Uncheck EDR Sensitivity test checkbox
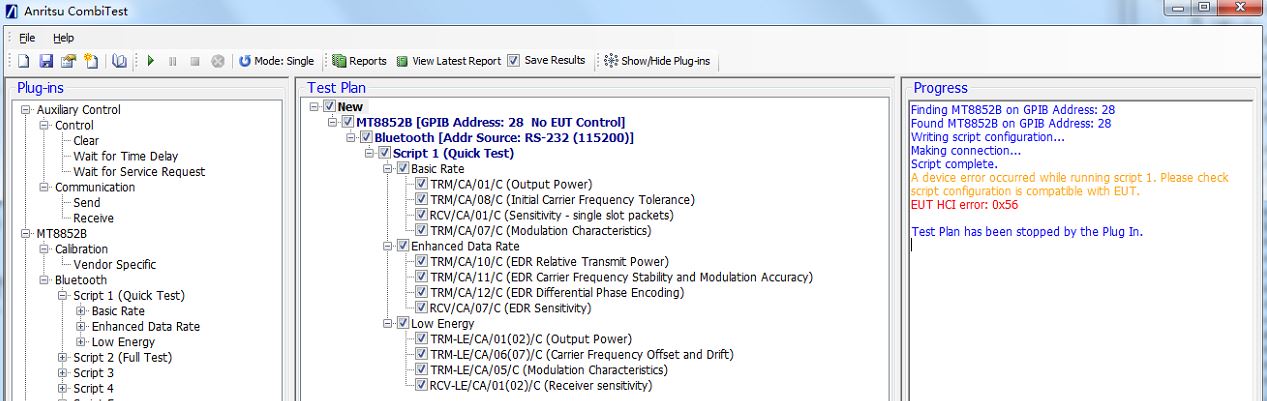The image size is (1267, 401). [421, 308]
